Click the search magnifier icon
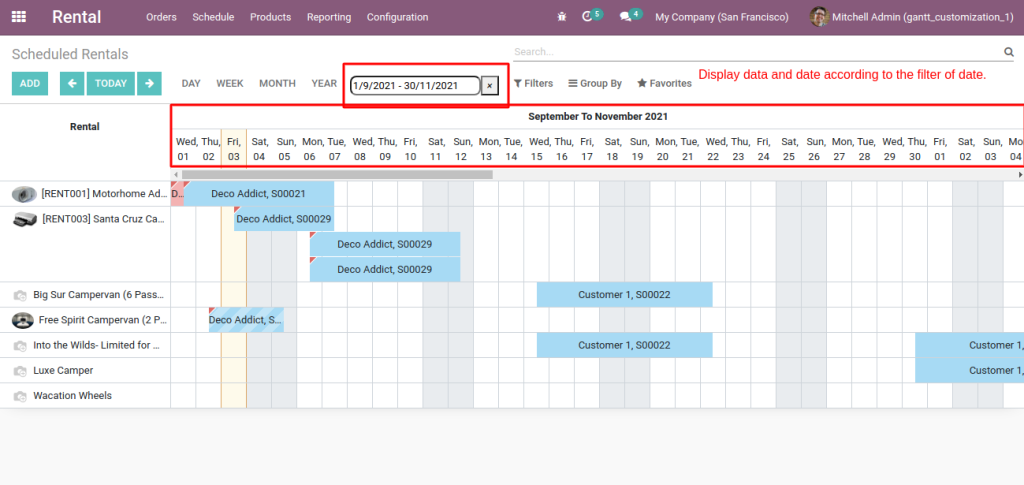Viewport: 1024px width, 485px height. [1008, 52]
